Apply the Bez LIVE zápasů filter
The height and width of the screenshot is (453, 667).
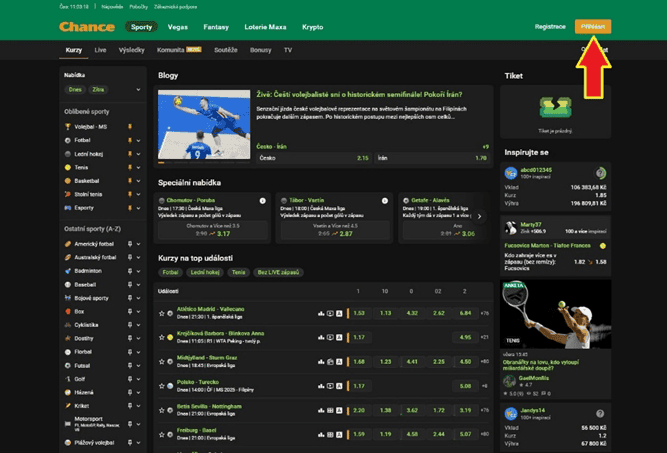point(278,272)
